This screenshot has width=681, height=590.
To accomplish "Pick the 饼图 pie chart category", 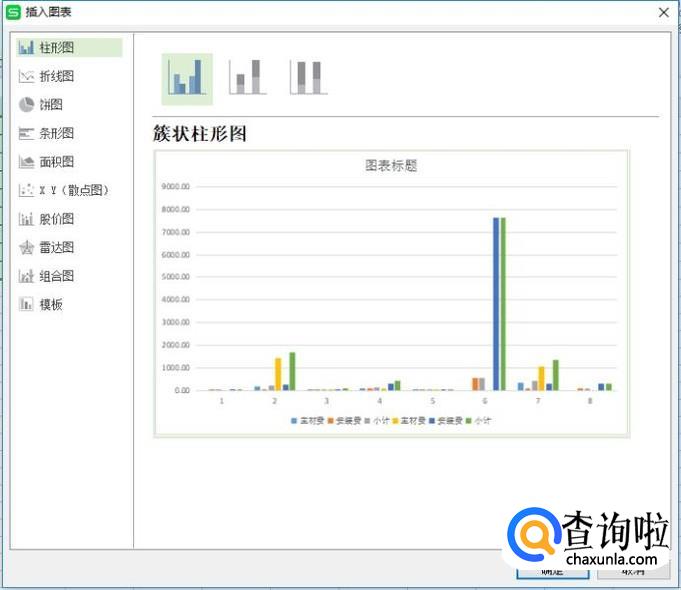I will pyautogui.click(x=41, y=104).
